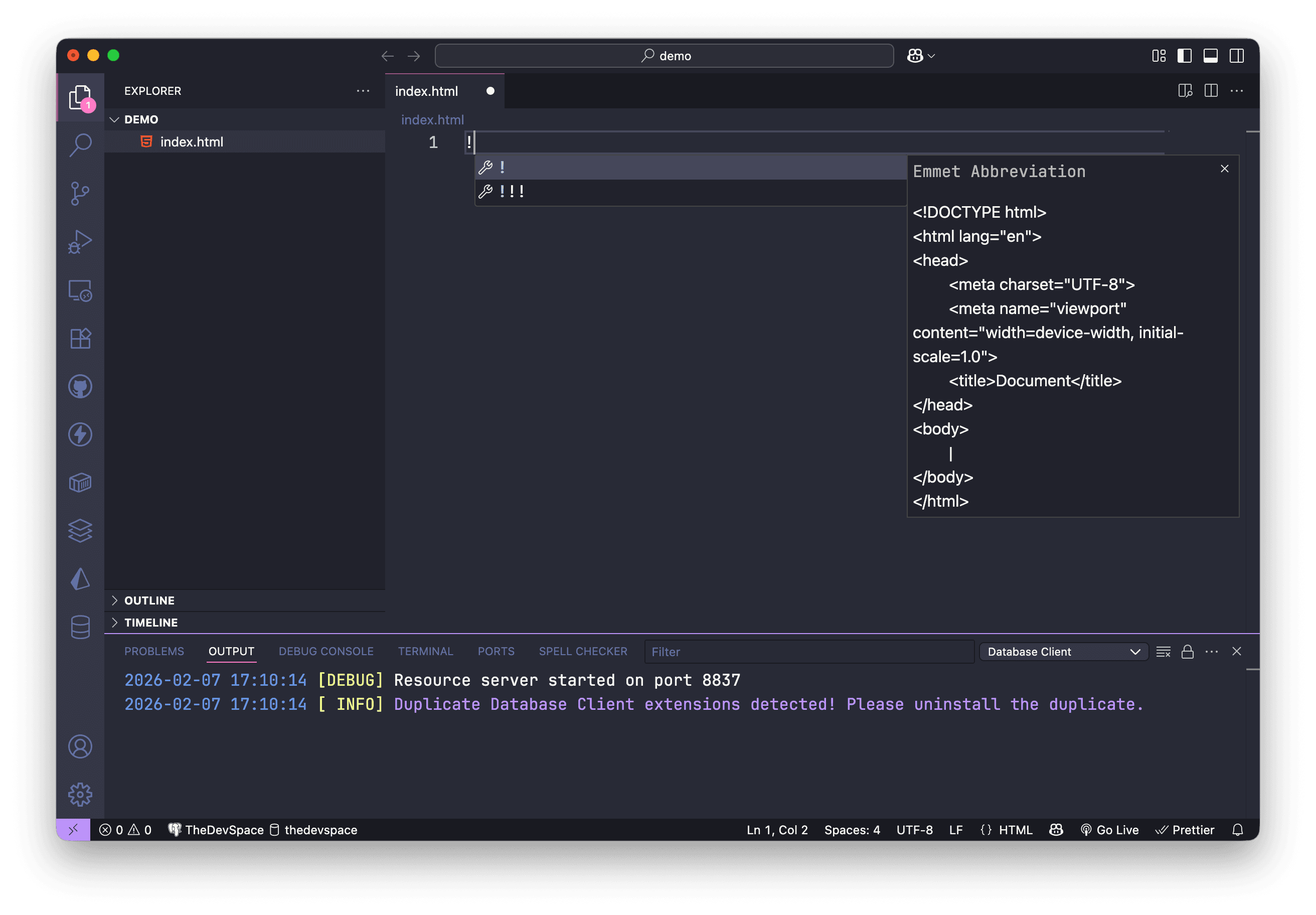Lock the output panel scrolling

(x=1187, y=651)
